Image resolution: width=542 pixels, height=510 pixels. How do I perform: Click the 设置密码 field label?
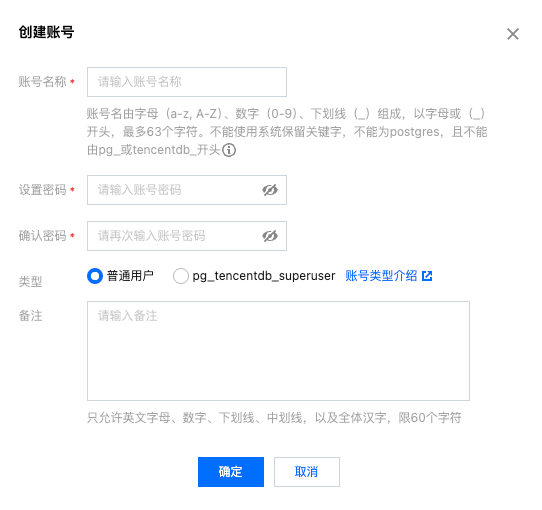42,190
